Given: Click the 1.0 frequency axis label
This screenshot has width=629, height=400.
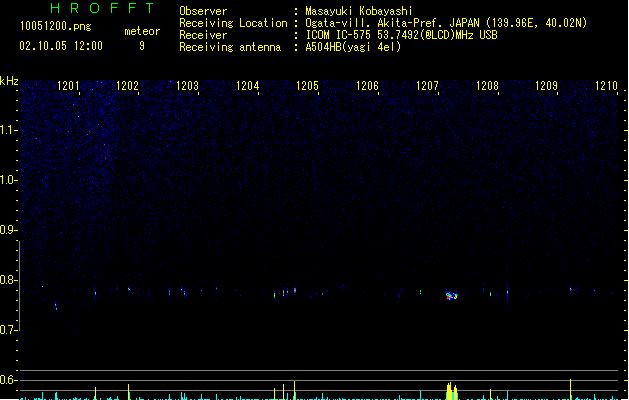Looking at the screenshot, I should pyautogui.click(x=8, y=180).
